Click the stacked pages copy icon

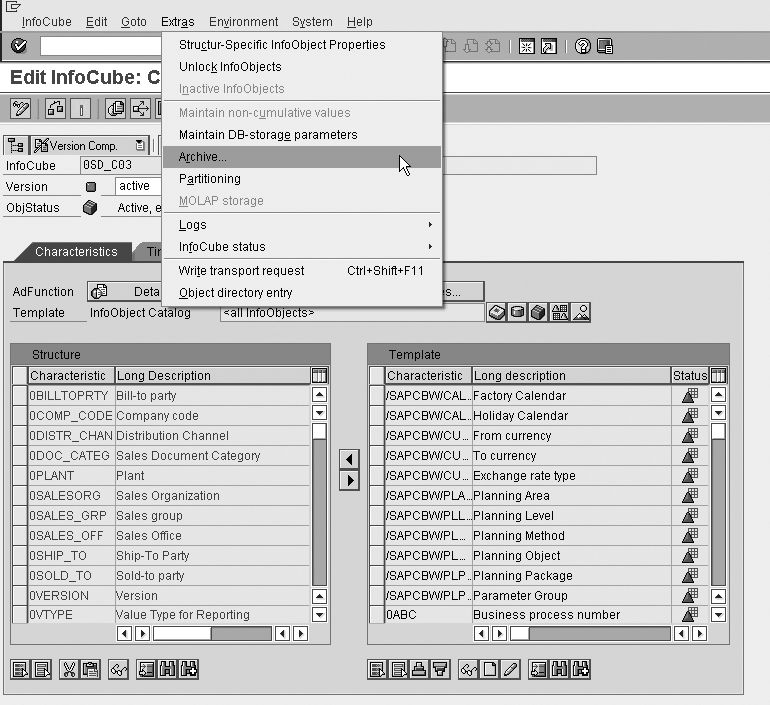click(x=116, y=108)
